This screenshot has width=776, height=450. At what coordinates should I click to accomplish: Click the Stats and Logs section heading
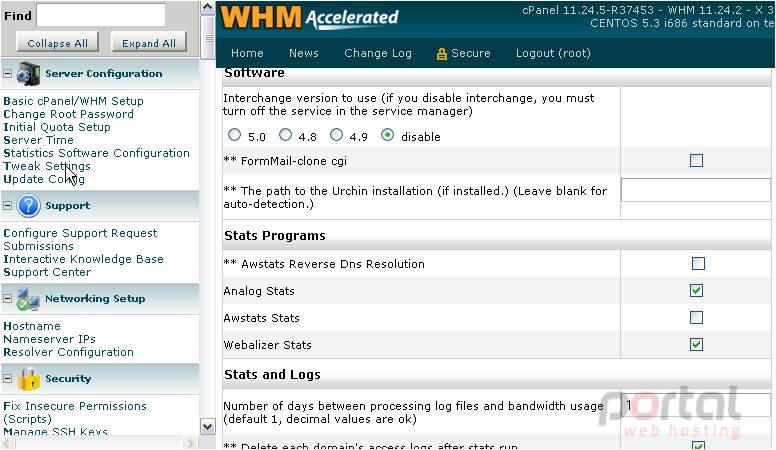[272, 375]
